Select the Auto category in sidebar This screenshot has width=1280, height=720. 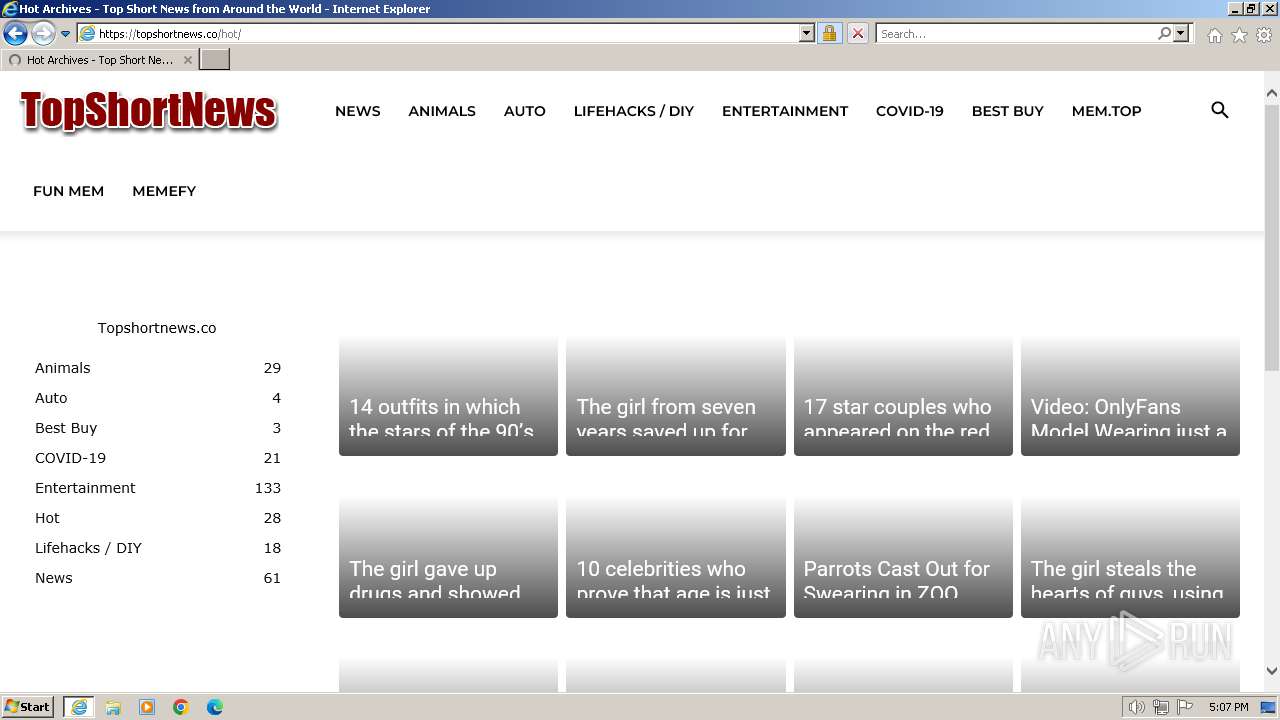[51, 398]
